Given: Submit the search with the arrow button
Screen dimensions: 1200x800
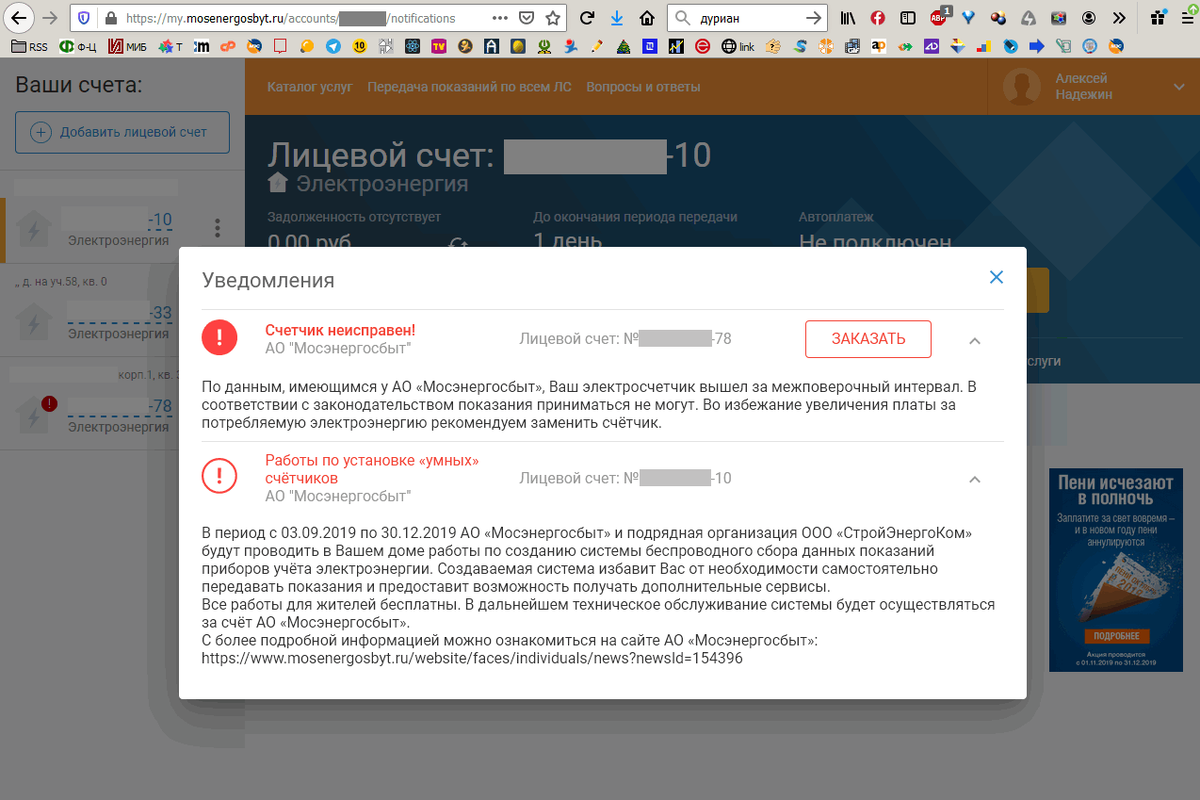Looking at the screenshot, I should click(814, 18).
